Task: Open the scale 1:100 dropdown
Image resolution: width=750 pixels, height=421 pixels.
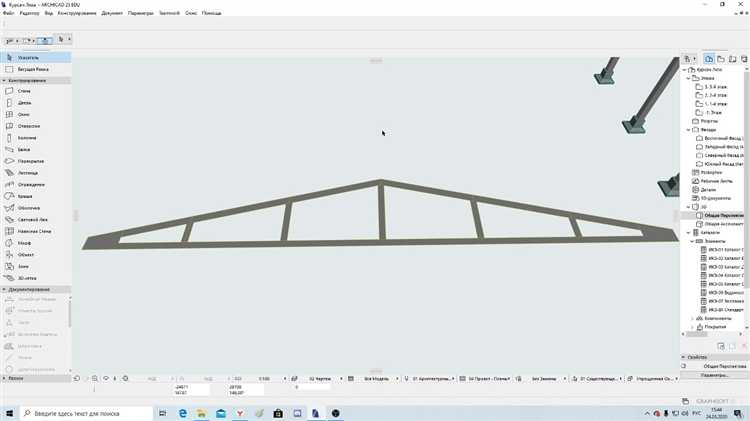Action: 272,378
